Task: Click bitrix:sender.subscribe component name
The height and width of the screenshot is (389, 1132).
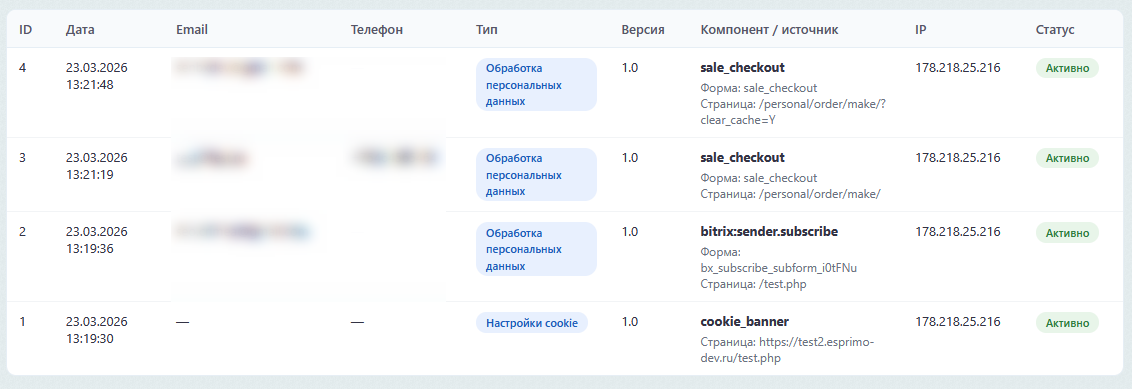Action: 769,232
